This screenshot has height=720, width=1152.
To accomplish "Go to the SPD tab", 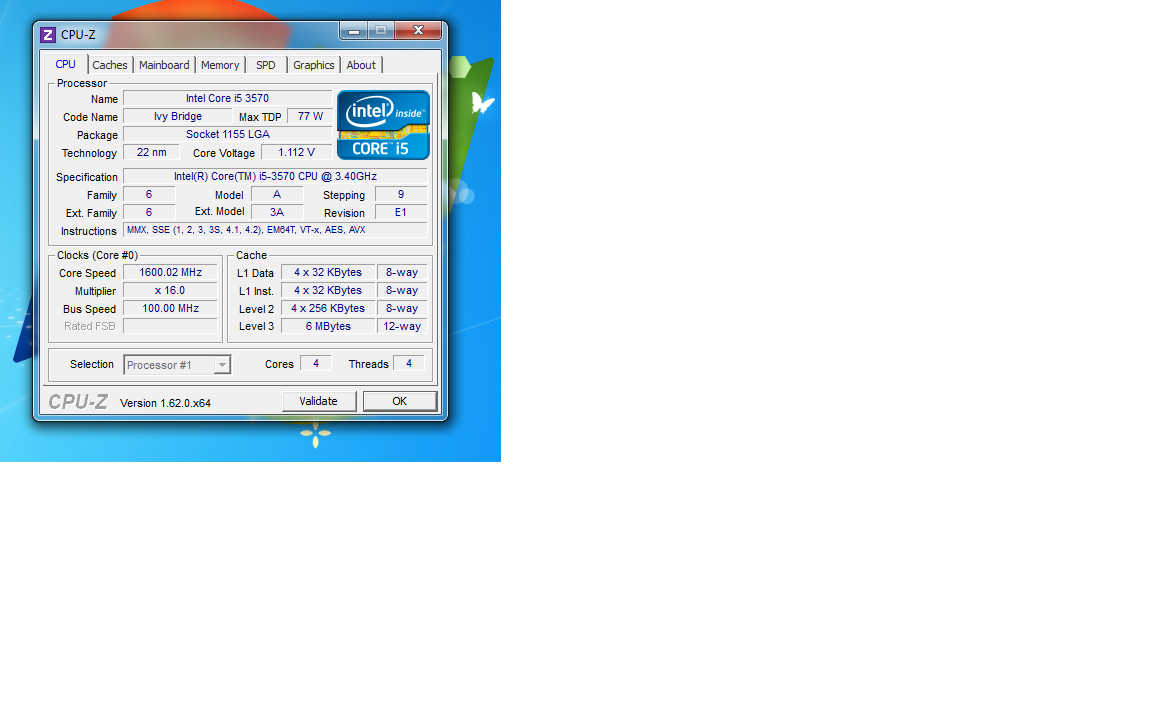I will [x=266, y=65].
